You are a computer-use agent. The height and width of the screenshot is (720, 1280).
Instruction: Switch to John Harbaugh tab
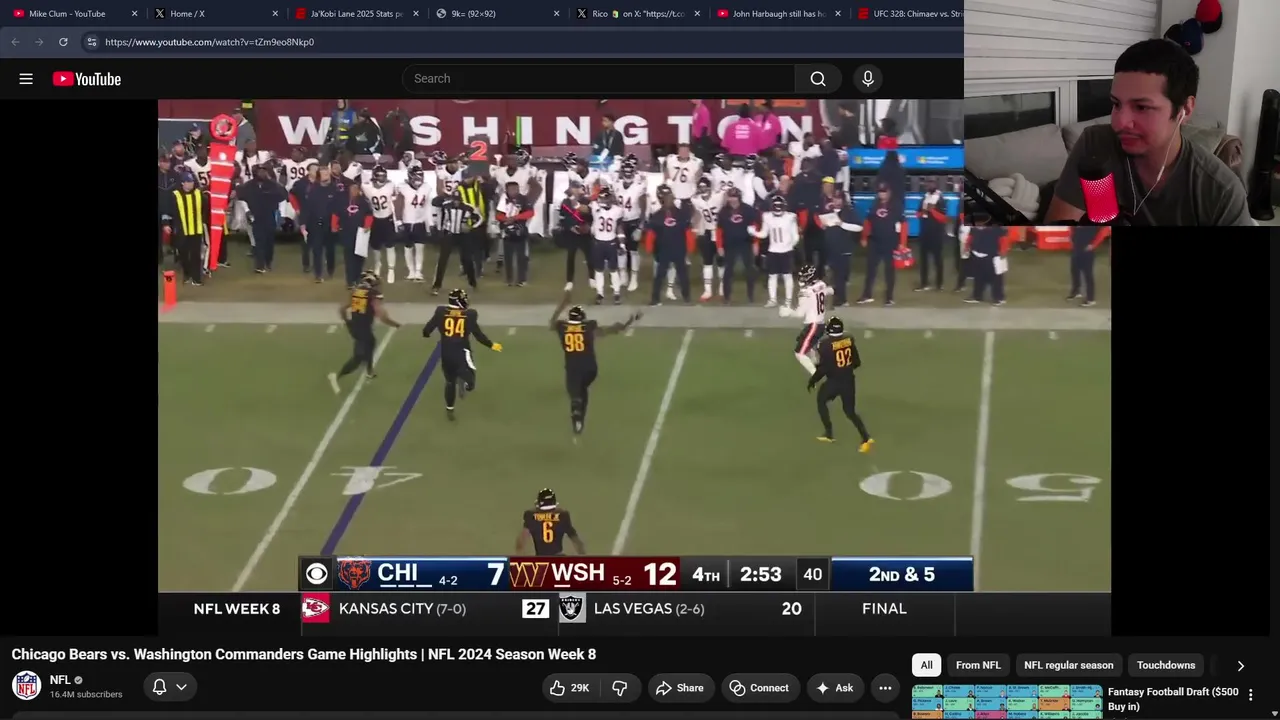[780, 14]
